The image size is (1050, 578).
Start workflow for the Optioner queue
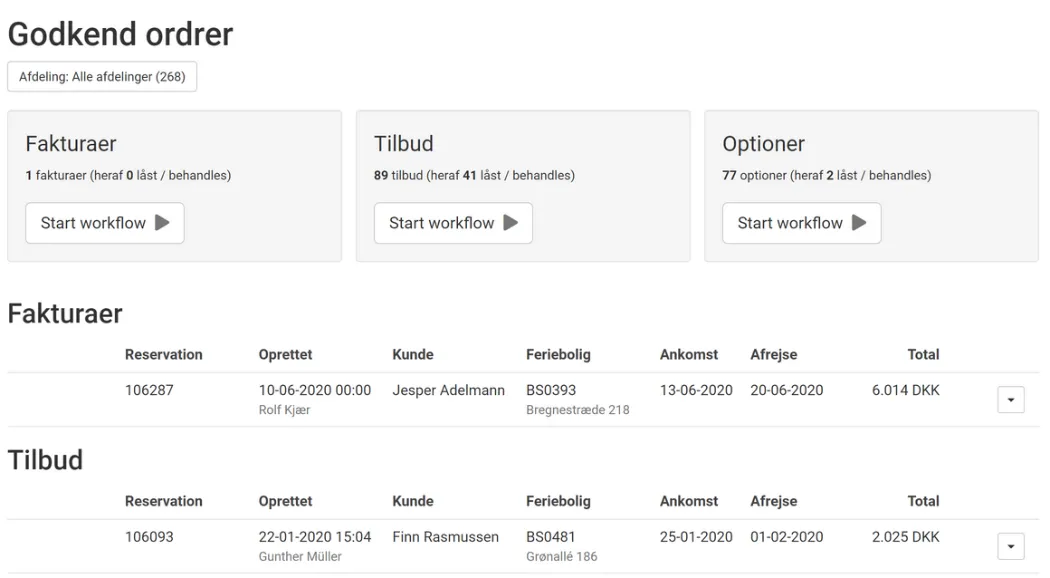point(801,223)
